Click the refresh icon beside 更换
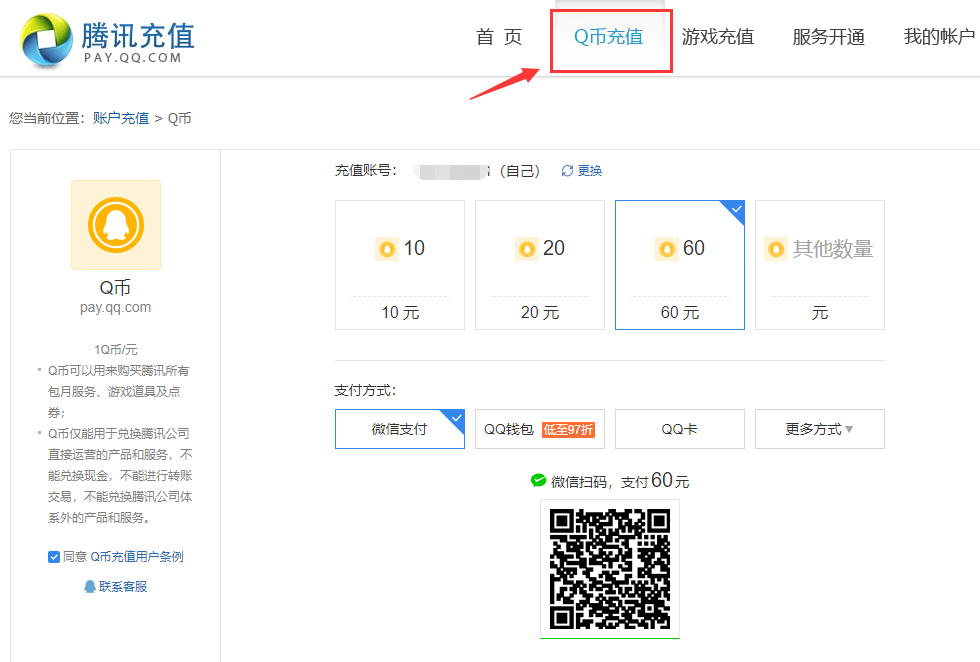The image size is (980, 662). pos(567,171)
